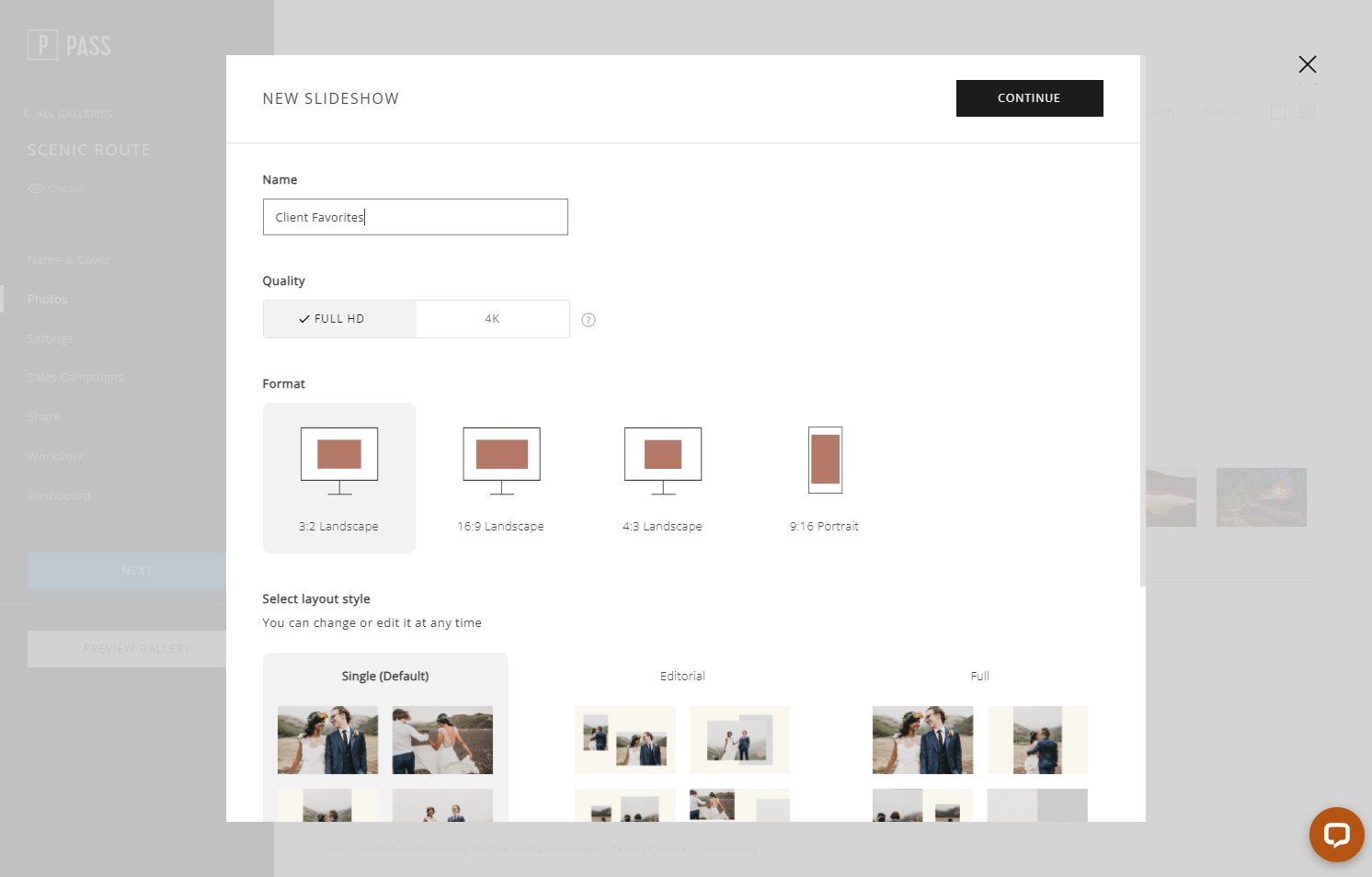This screenshot has height=877, width=1372.
Task: Click the PREVIEW GALLERY button
Action: coord(127,649)
